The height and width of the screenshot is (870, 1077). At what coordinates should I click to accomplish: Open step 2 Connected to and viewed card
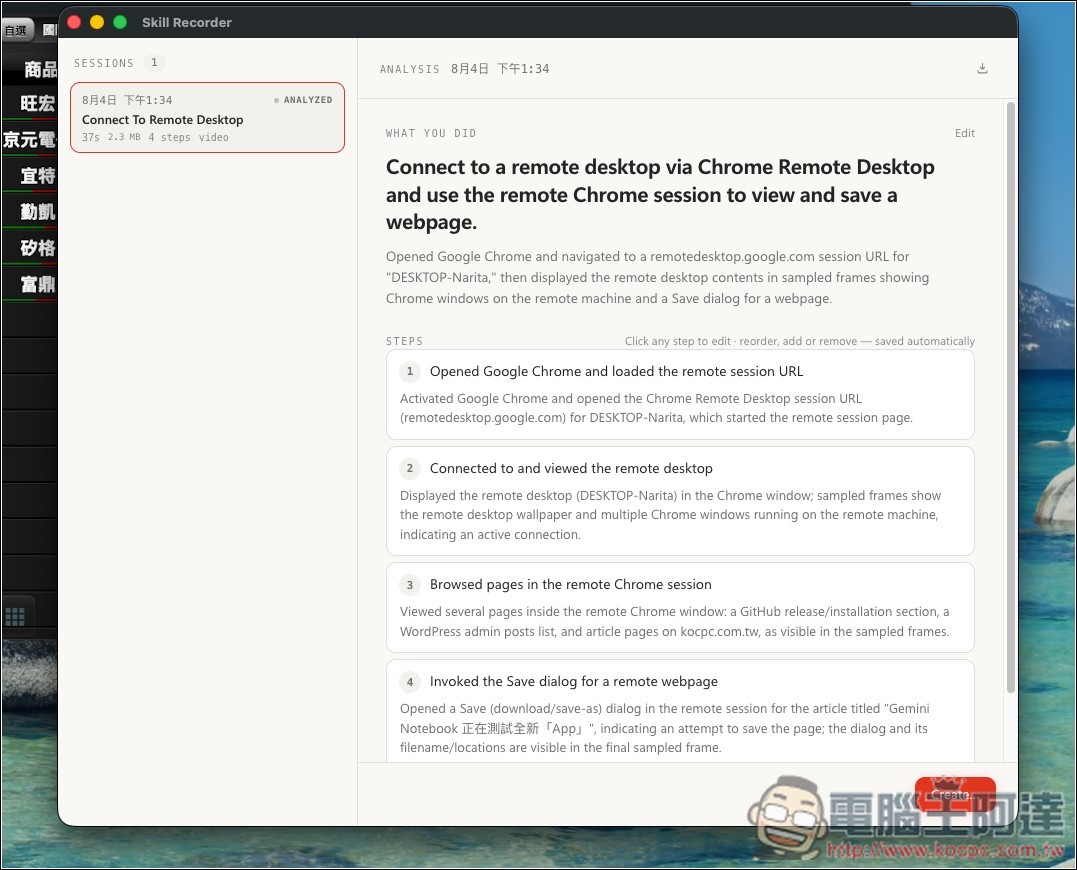pyautogui.click(x=680, y=501)
